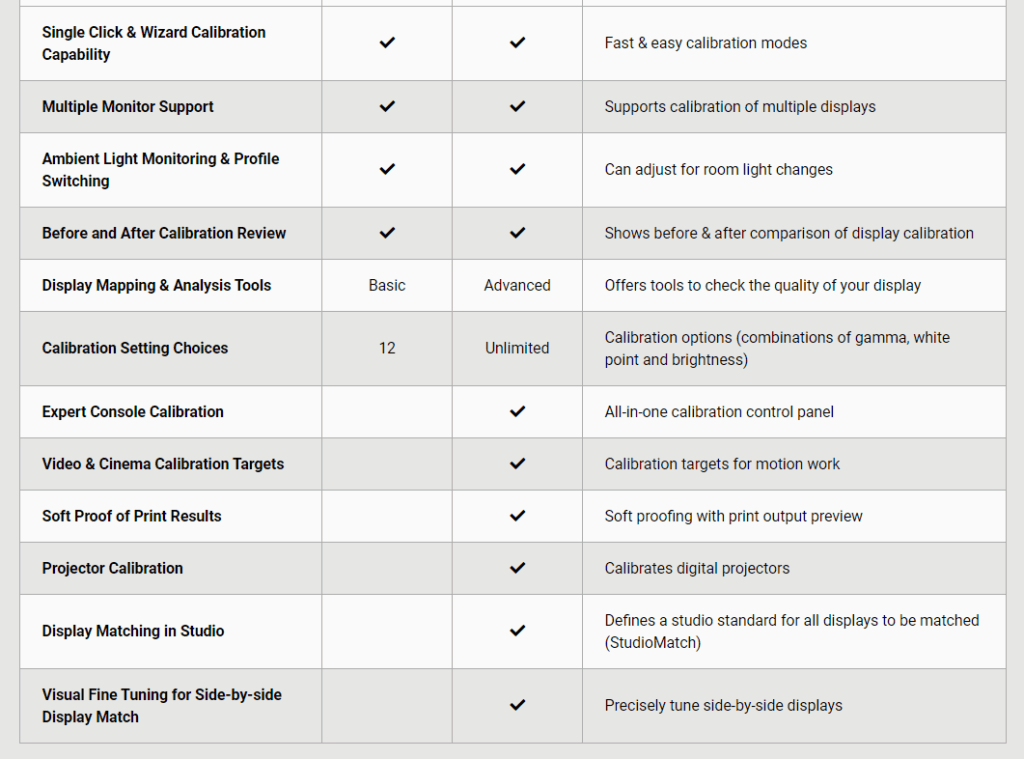Click the "12" Calibration Setting Choices value
Viewport: 1024px width, 759px height.
(x=387, y=348)
